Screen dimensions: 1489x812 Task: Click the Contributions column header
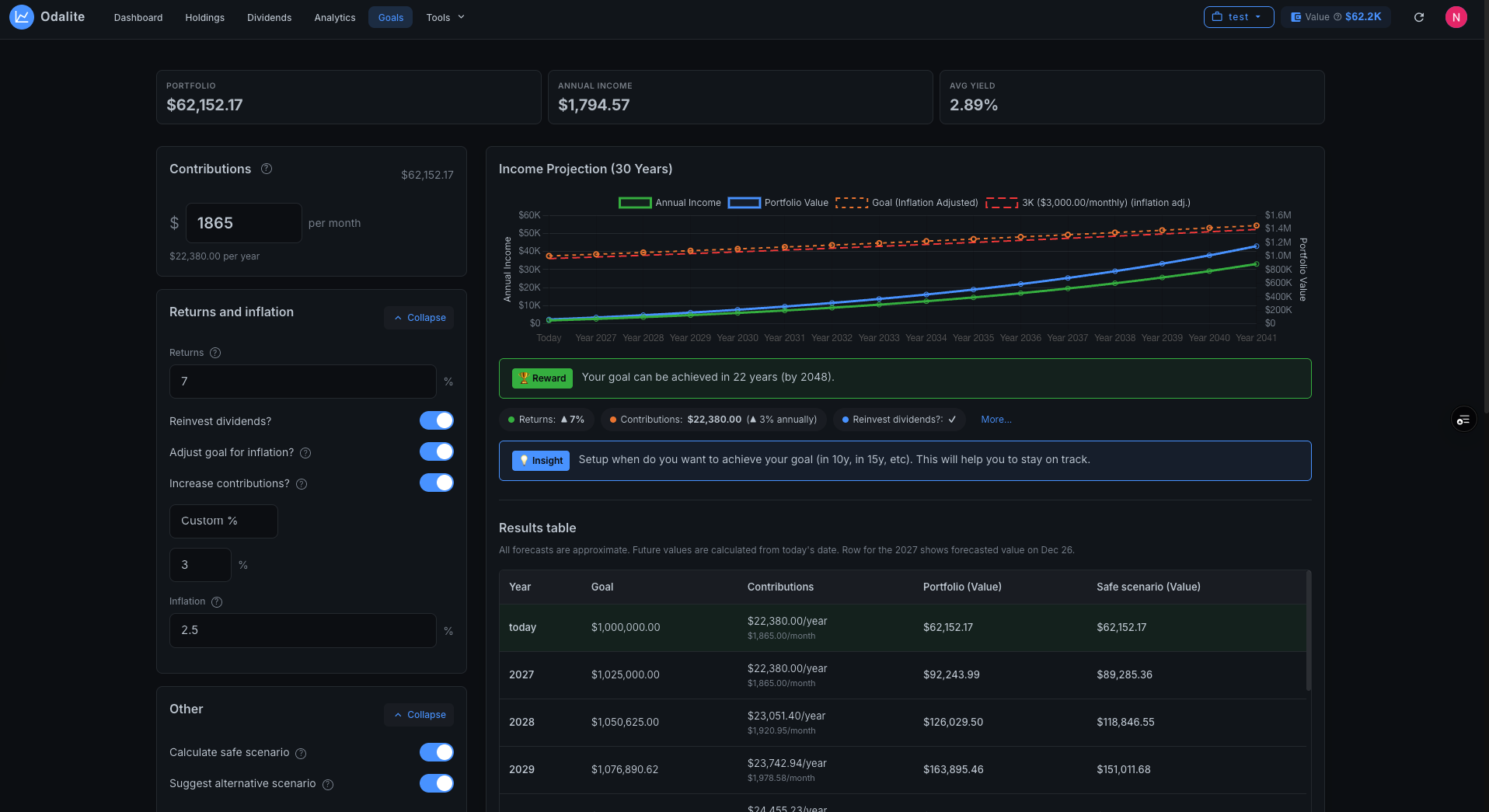tap(780, 587)
